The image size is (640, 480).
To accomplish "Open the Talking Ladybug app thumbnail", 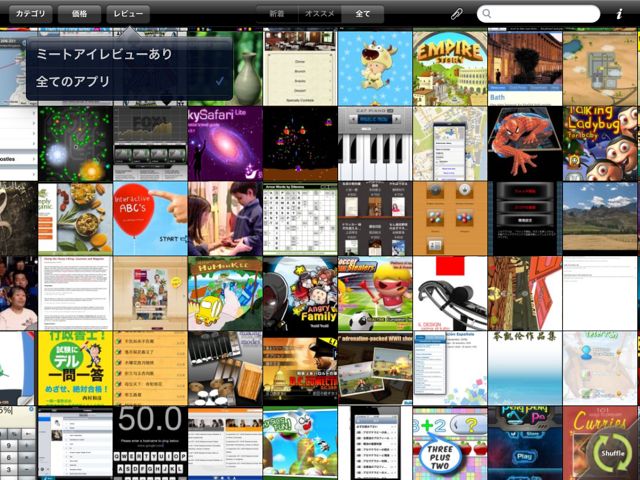I will coord(600,144).
